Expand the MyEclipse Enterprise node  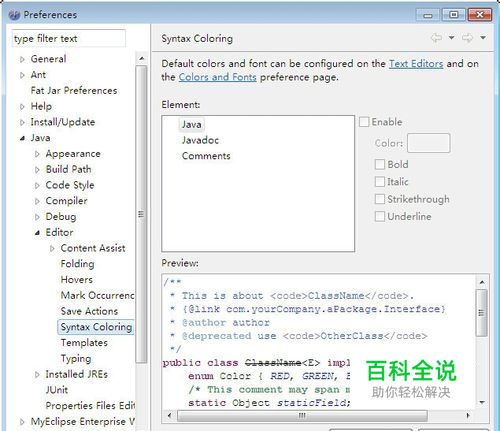pos(22,422)
